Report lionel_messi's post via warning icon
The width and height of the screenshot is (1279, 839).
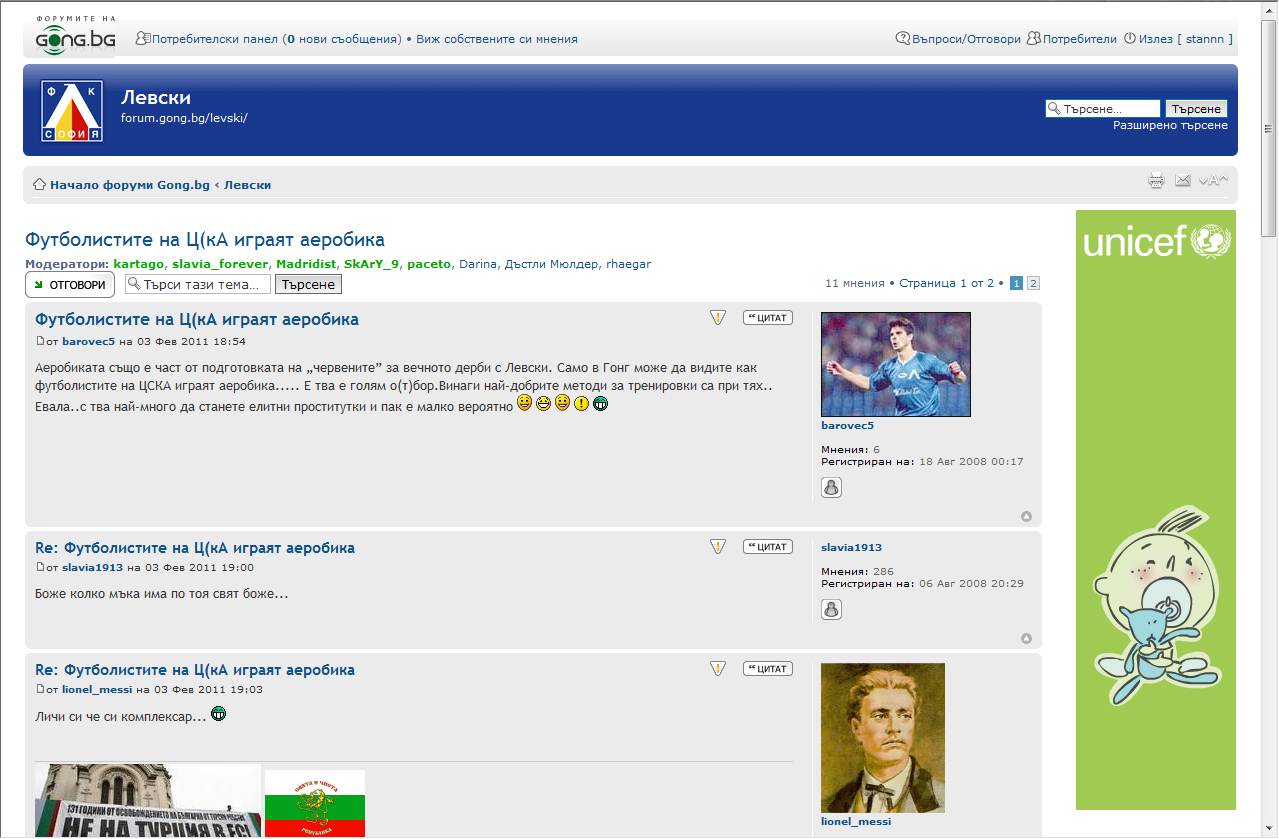(718, 668)
